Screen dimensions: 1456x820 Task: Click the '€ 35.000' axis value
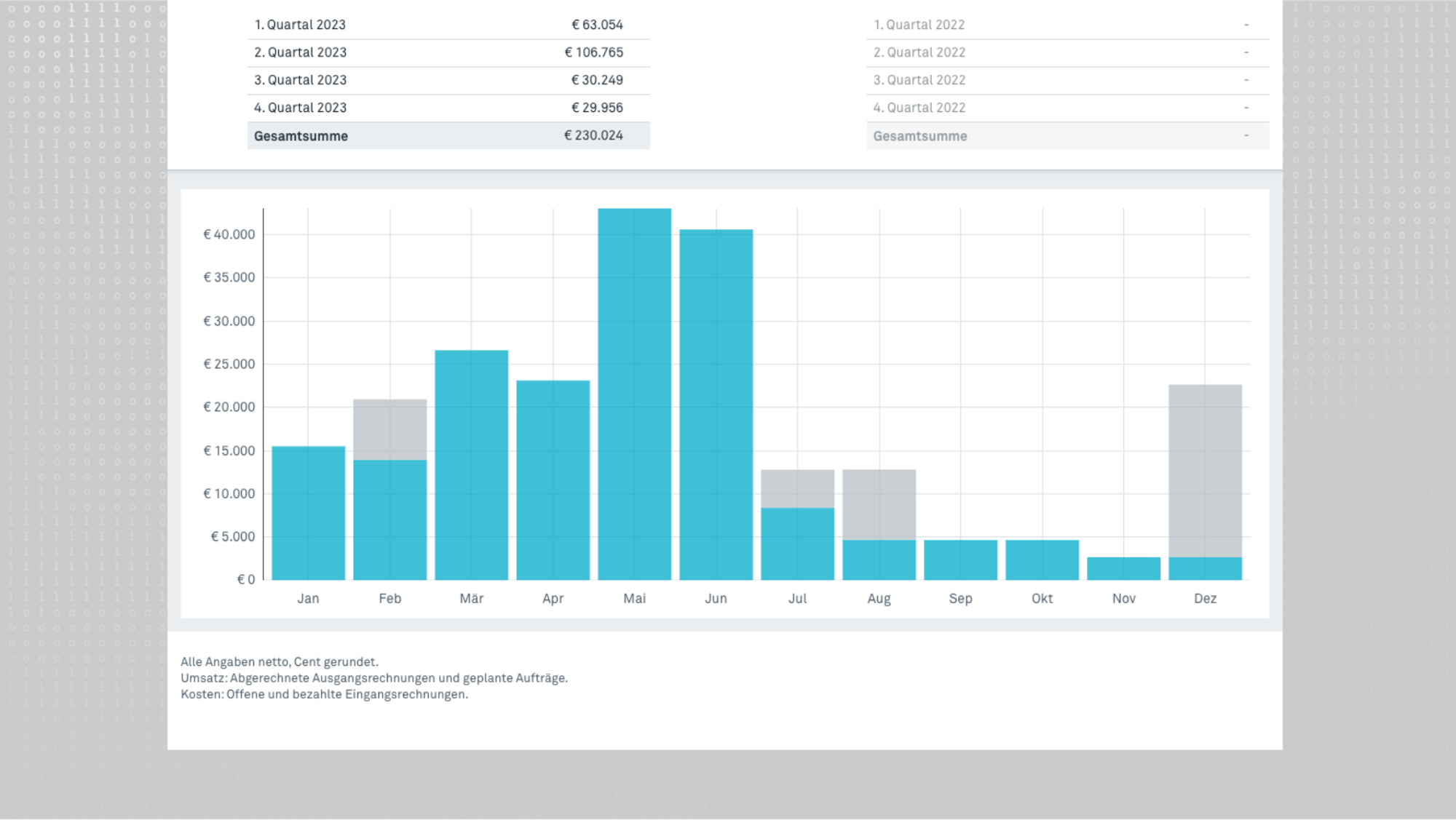[x=229, y=277]
